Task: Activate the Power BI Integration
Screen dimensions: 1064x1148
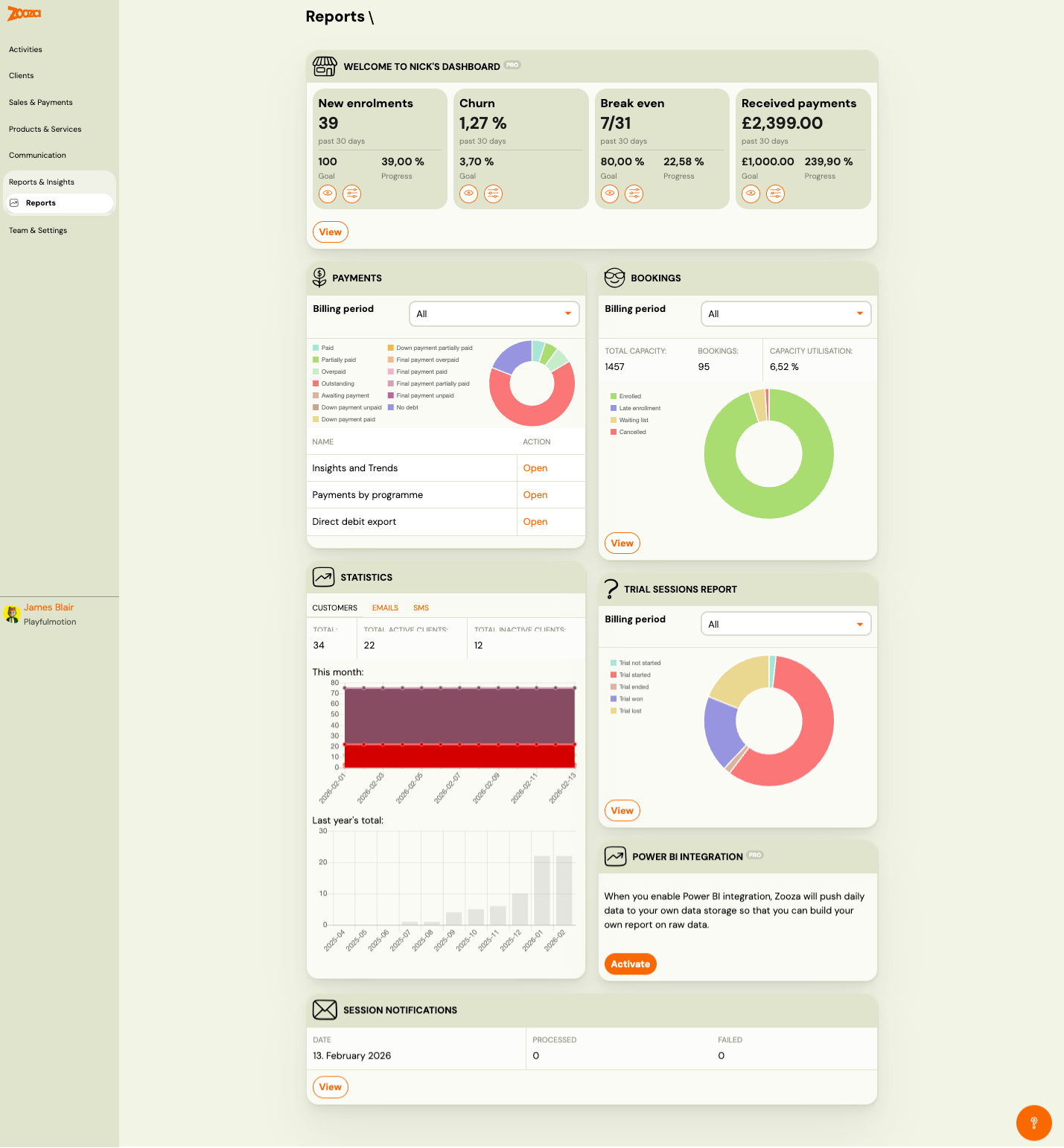Action: [x=629, y=963]
